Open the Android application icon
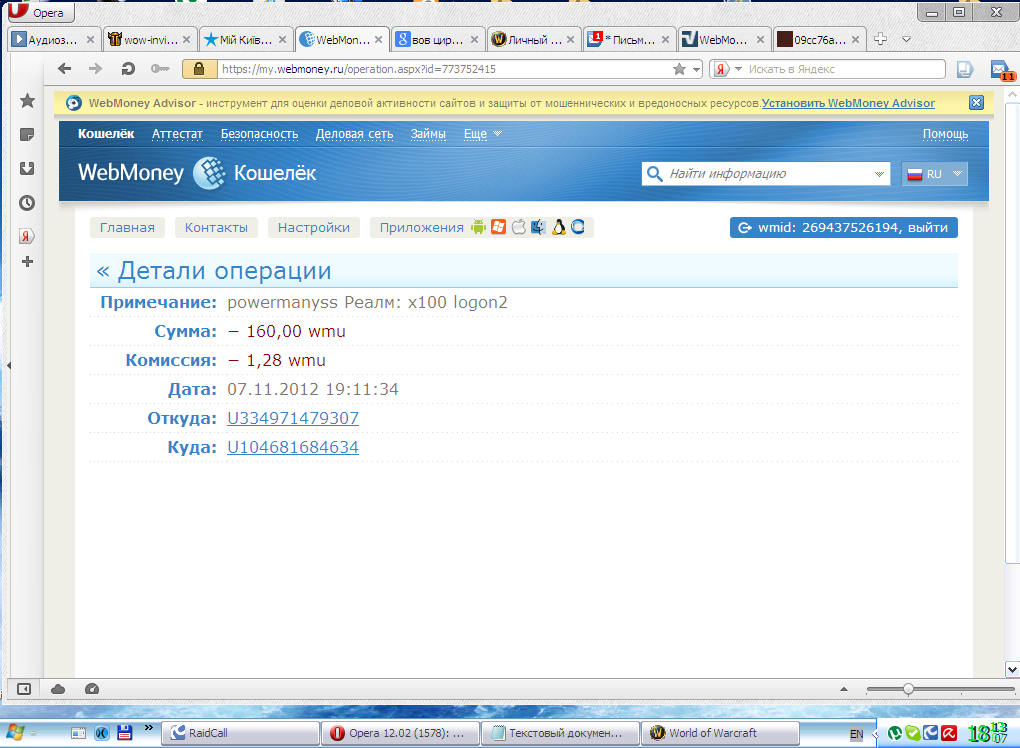 479,227
